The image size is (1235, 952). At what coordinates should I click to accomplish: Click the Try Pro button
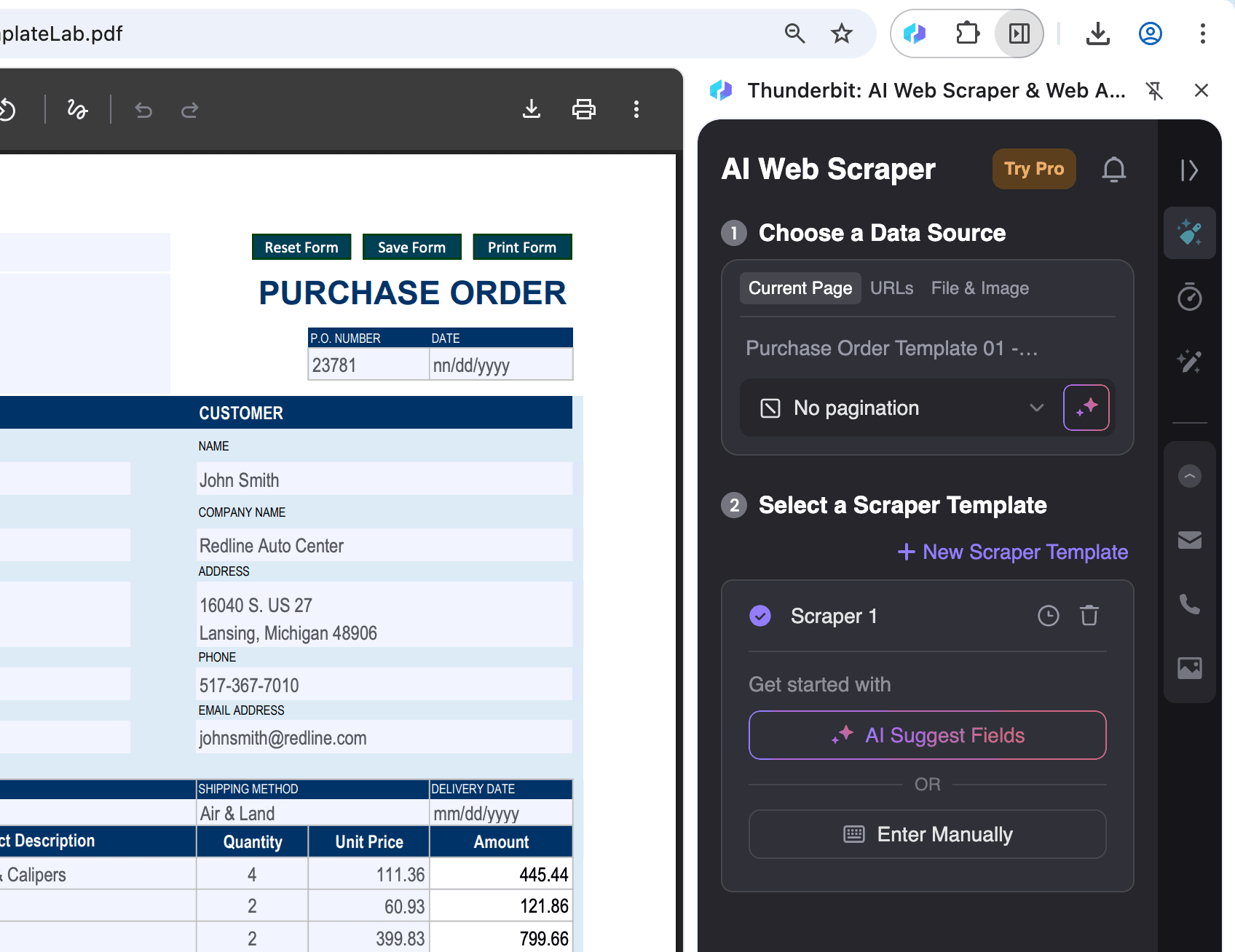pyautogui.click(x=1034, y=169)
